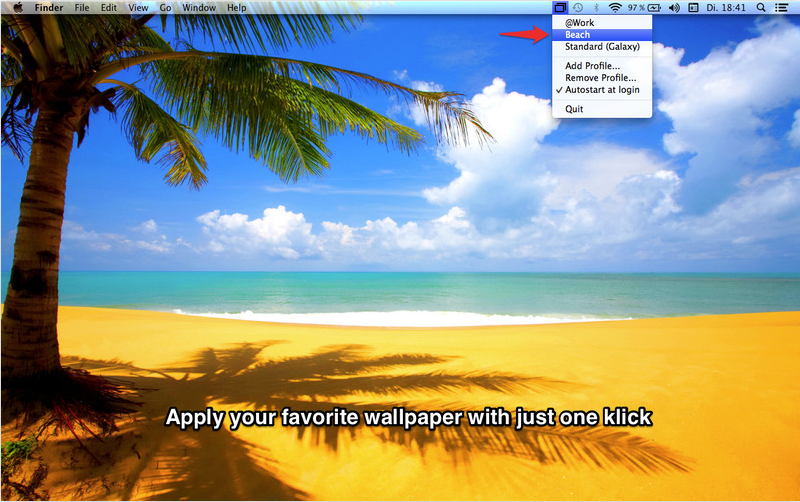Select the Standard (Galaxy) profile
800x502 pixels.
pos(602,46)
